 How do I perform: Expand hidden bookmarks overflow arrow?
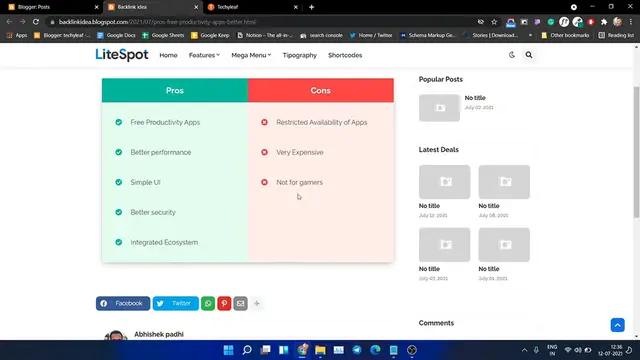(x=530, y=36)
